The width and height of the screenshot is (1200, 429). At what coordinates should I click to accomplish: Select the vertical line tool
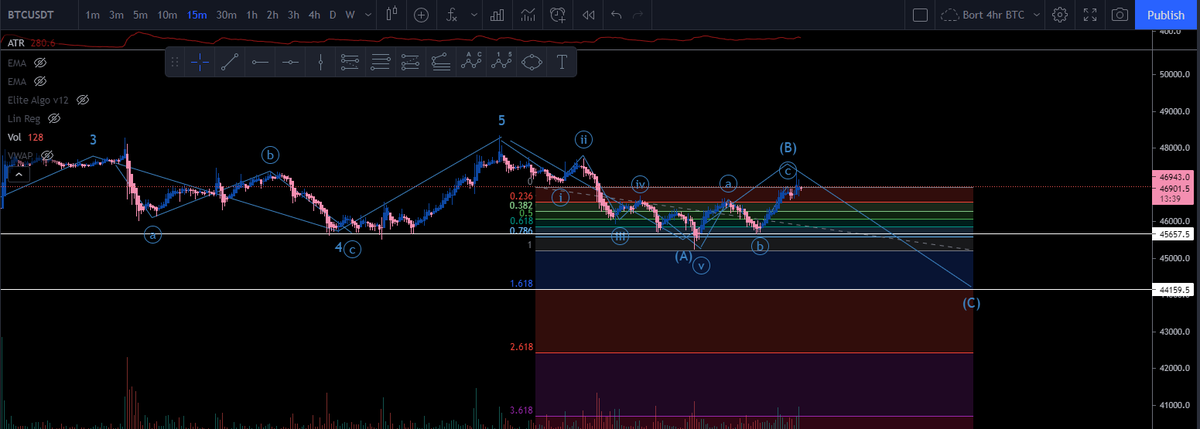click(320, 62)
